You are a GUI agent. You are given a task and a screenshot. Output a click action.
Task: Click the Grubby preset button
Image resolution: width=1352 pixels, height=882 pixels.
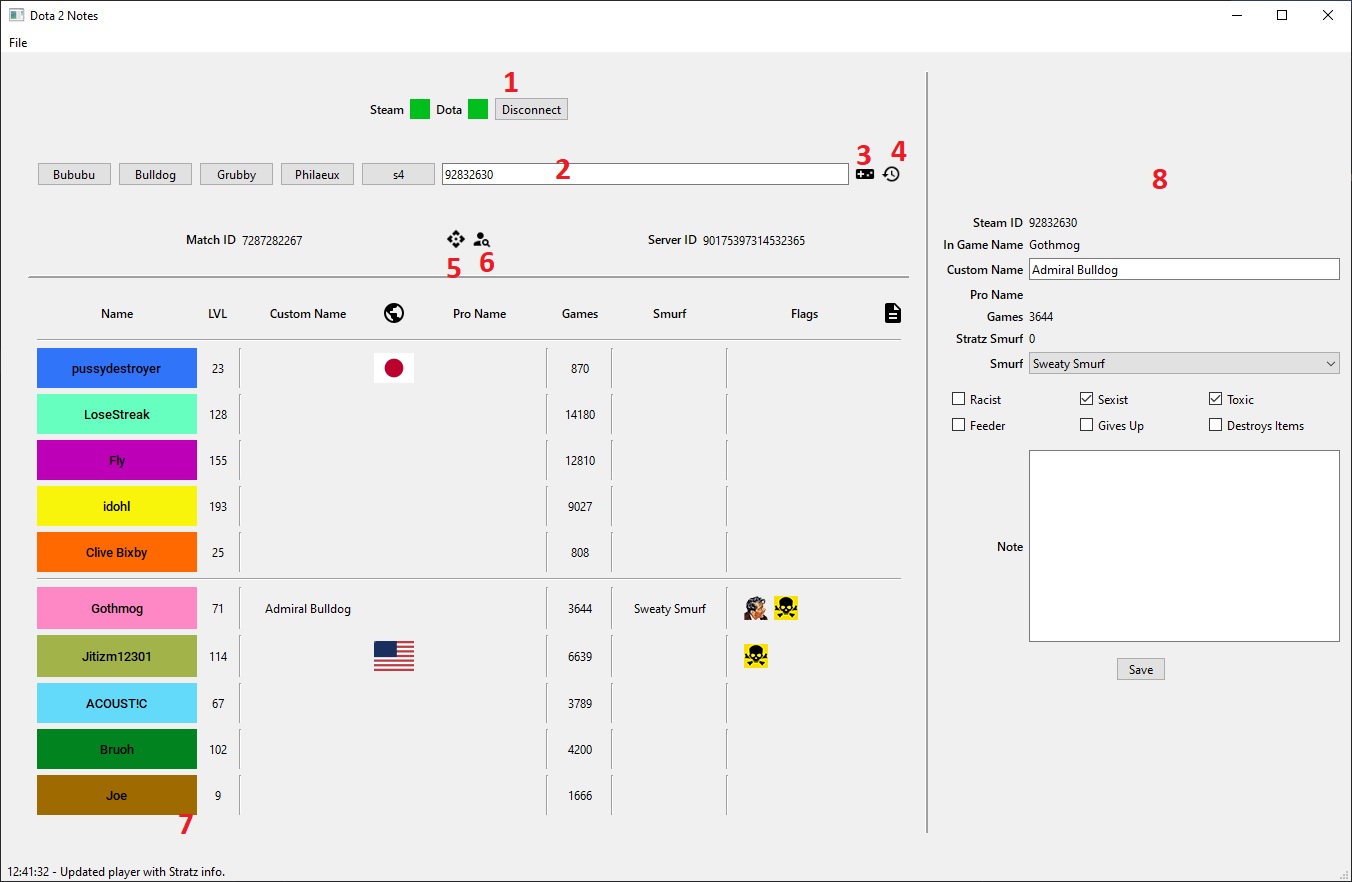(236, 174)
